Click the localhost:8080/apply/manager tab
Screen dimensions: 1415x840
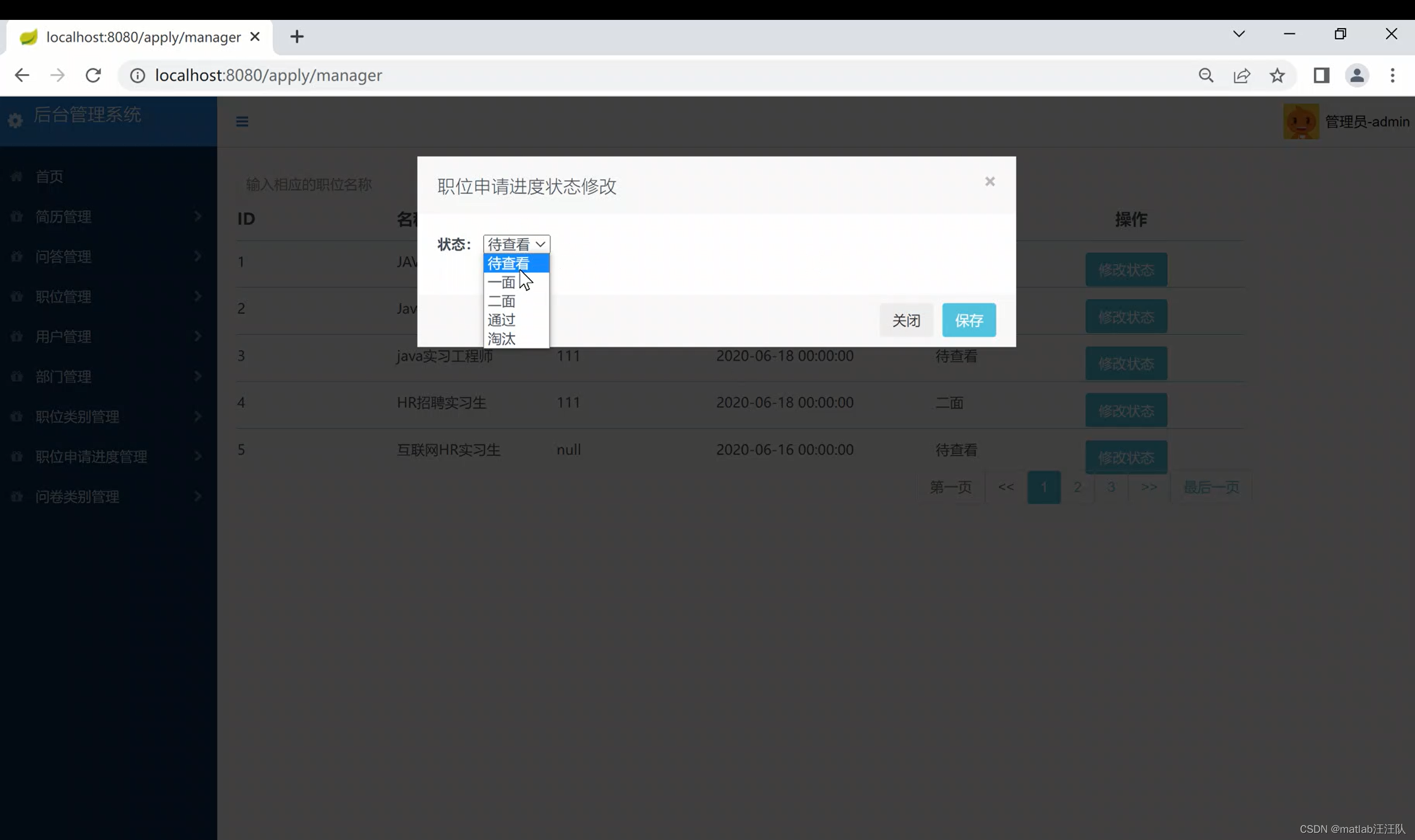tap(141, 38)
